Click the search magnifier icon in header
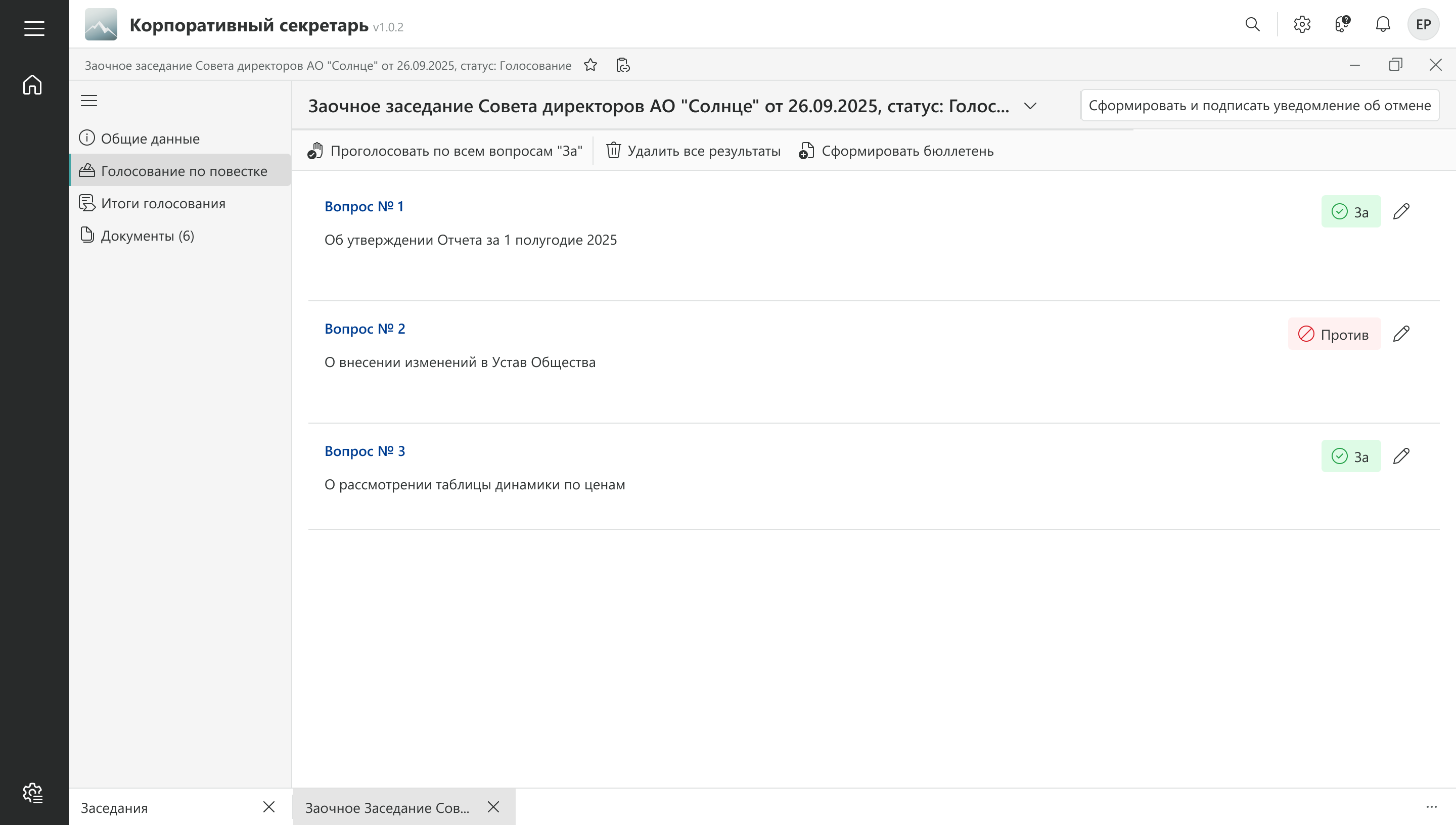This screenshot has width=1456, height=825. pos(1252,24)
